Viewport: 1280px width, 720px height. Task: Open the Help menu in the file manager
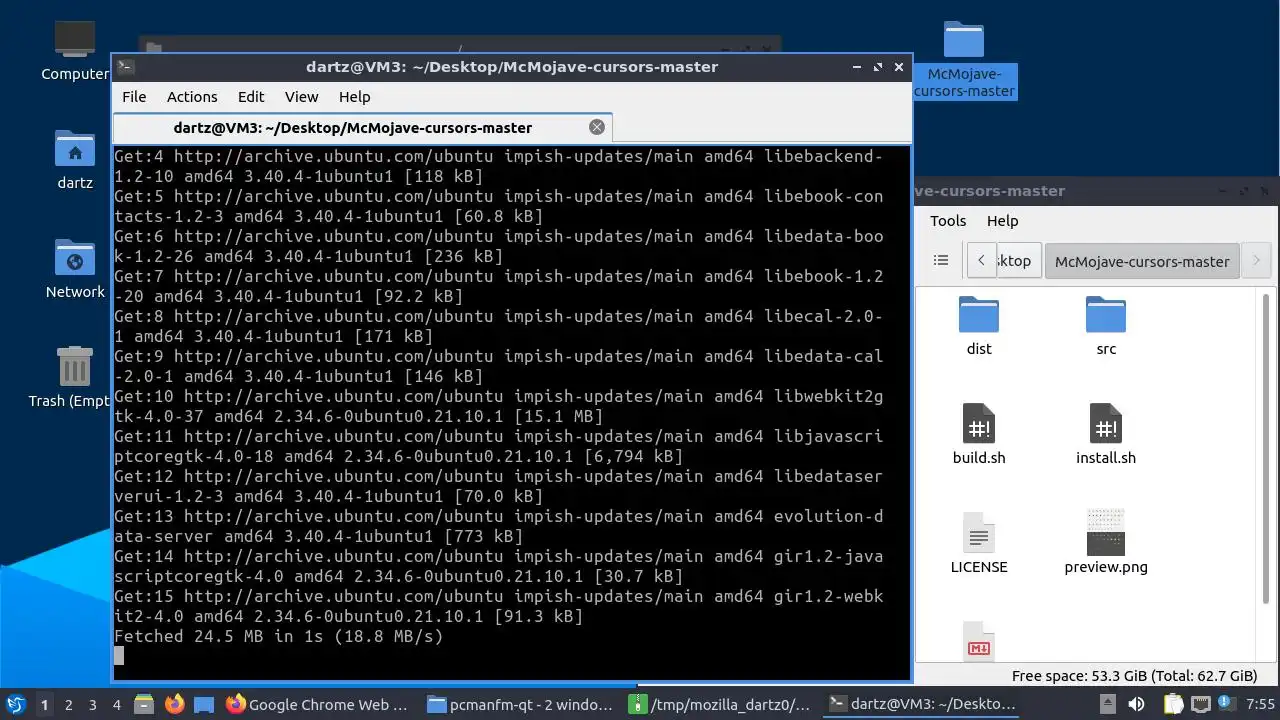click(x=1002, y=221)
